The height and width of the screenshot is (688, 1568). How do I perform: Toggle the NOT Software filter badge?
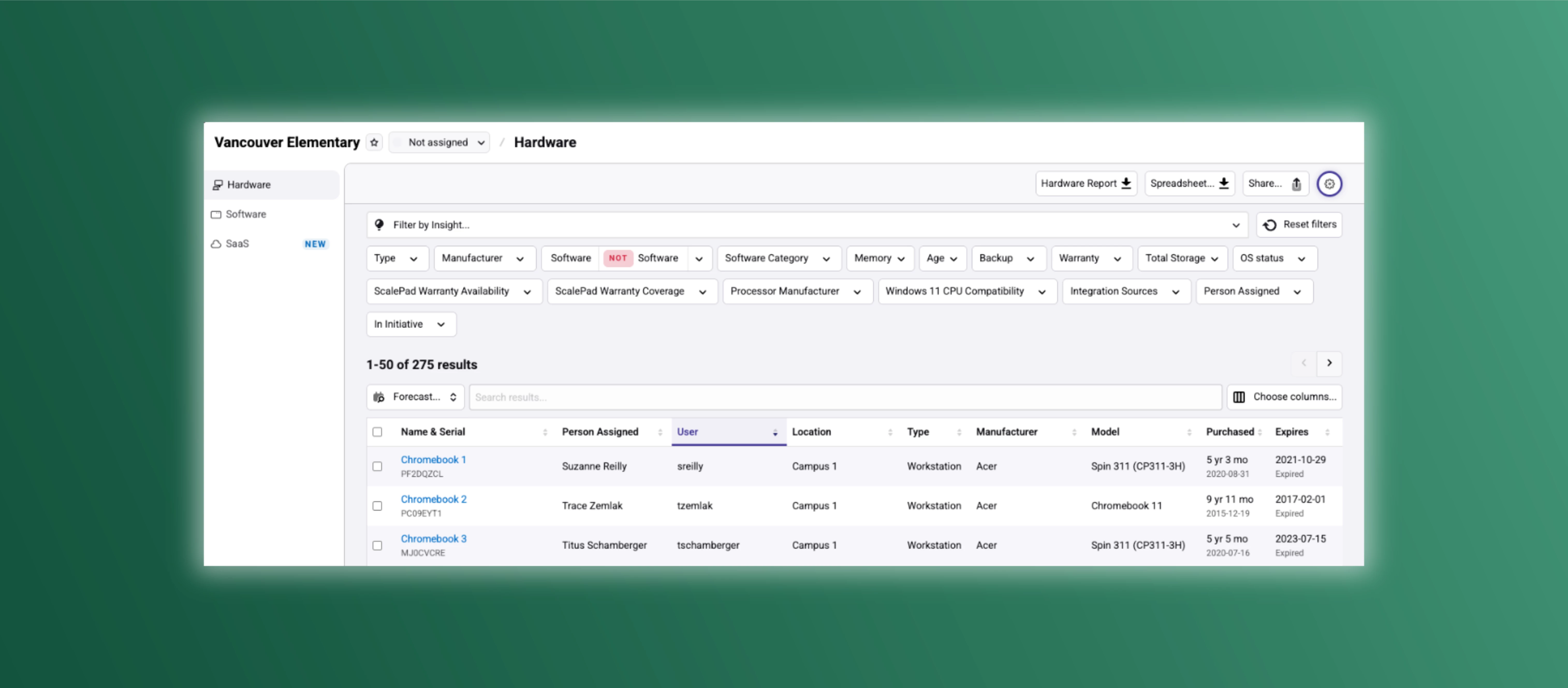coord(617,258)
